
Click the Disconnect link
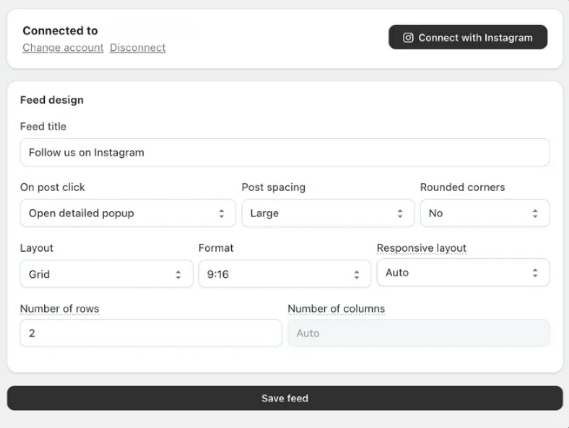tap(138, 48)
